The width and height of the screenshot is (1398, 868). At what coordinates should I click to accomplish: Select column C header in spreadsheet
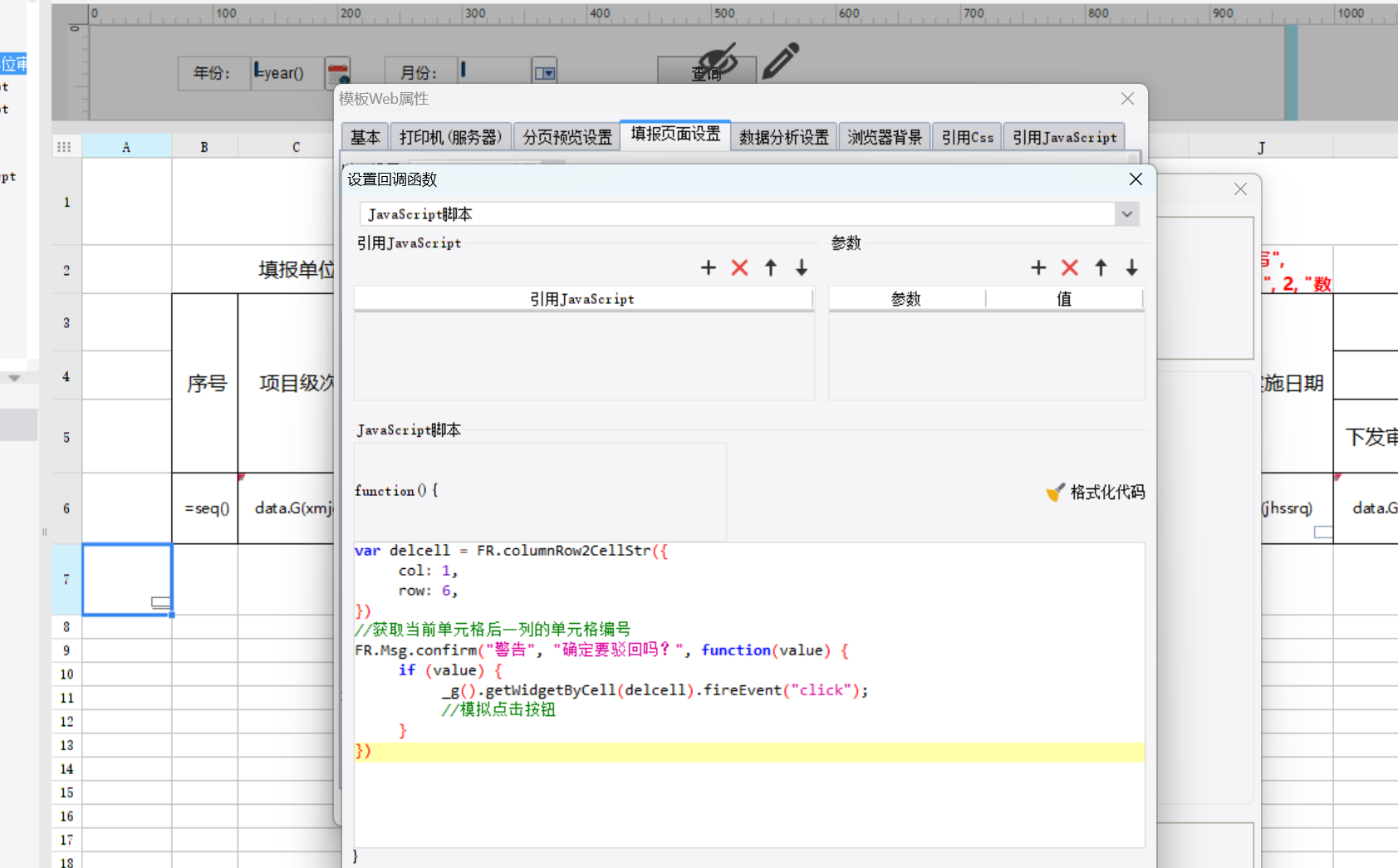[x=296, y=147]
